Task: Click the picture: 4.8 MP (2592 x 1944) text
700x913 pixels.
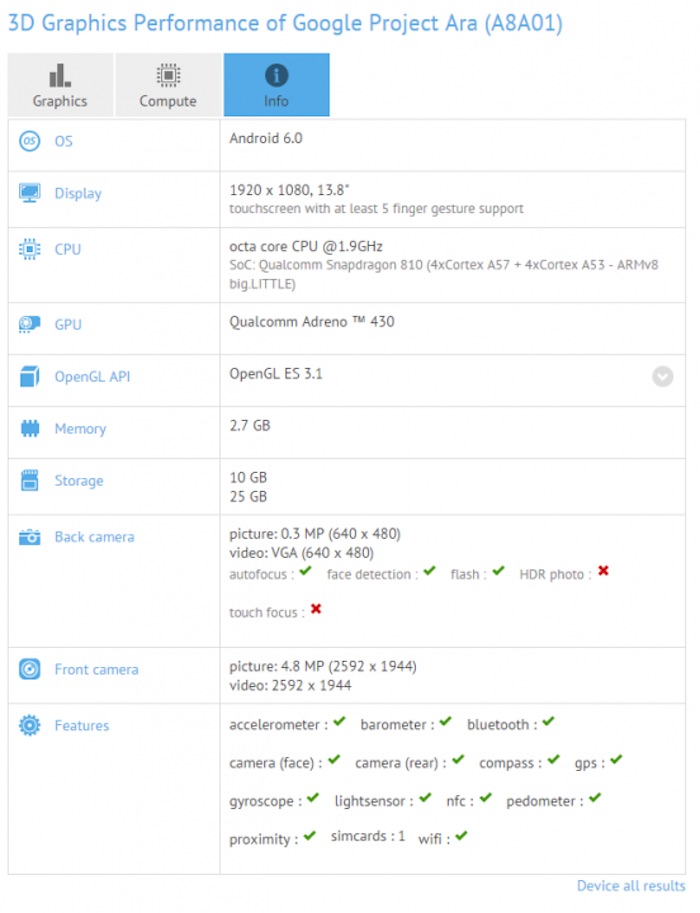Action: coord(323,666)
